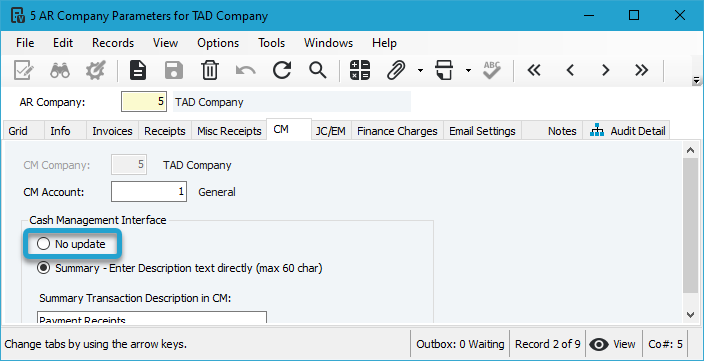704x361 pixels.
Task: Click the Outbox: 0 Waiting status
Action: [460, 344]
